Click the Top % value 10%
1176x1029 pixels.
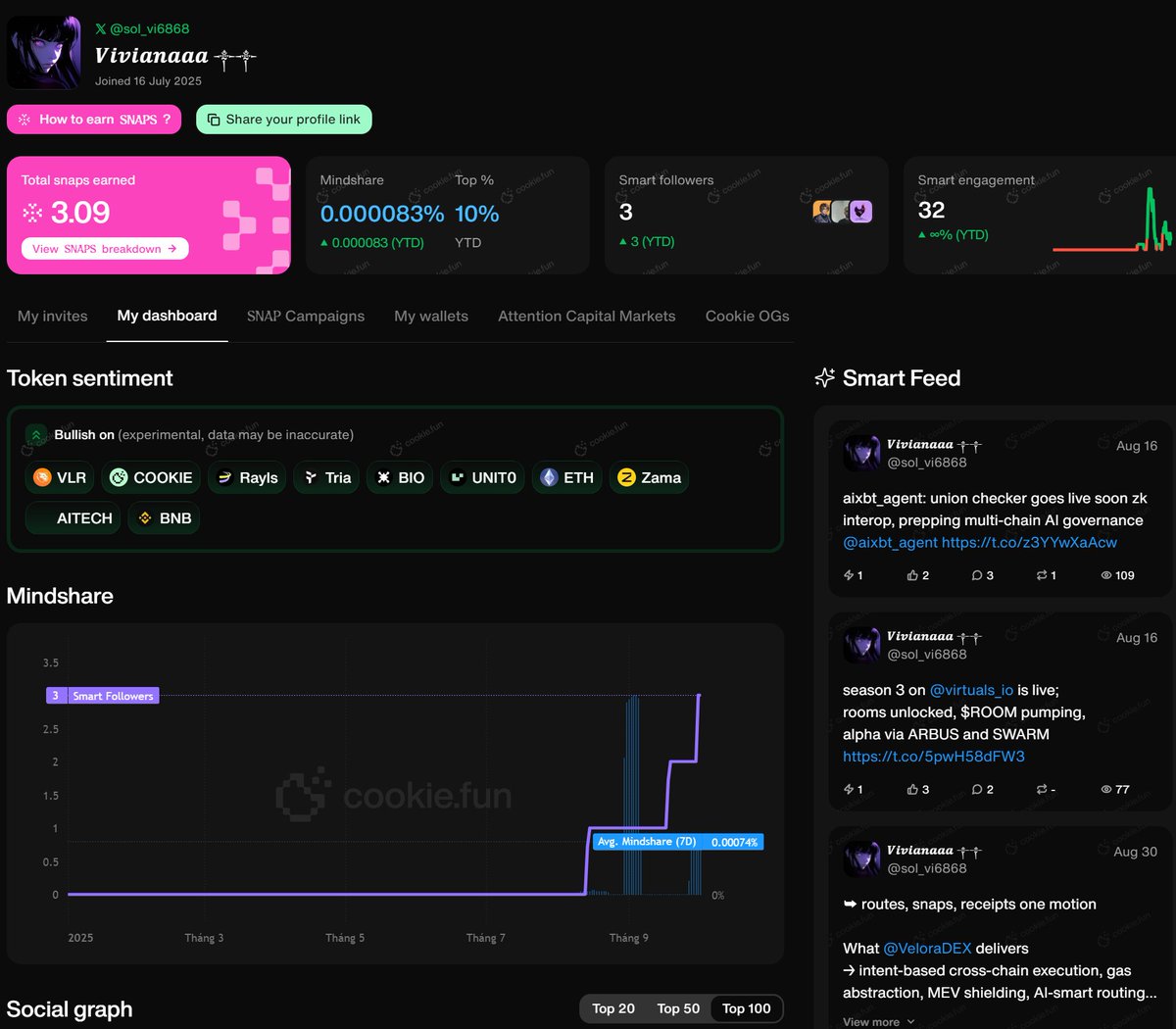[477, 214]
